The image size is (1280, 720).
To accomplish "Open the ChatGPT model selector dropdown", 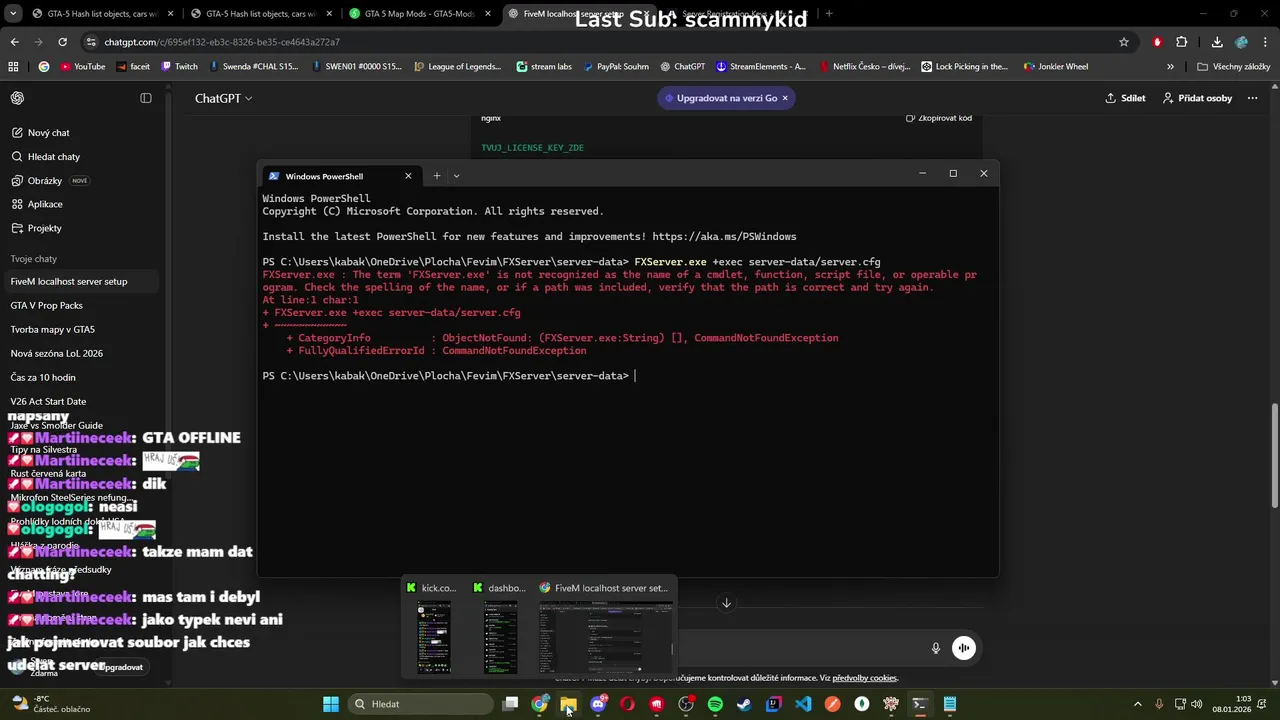I will pyautogui.click(x=224, y=98).
